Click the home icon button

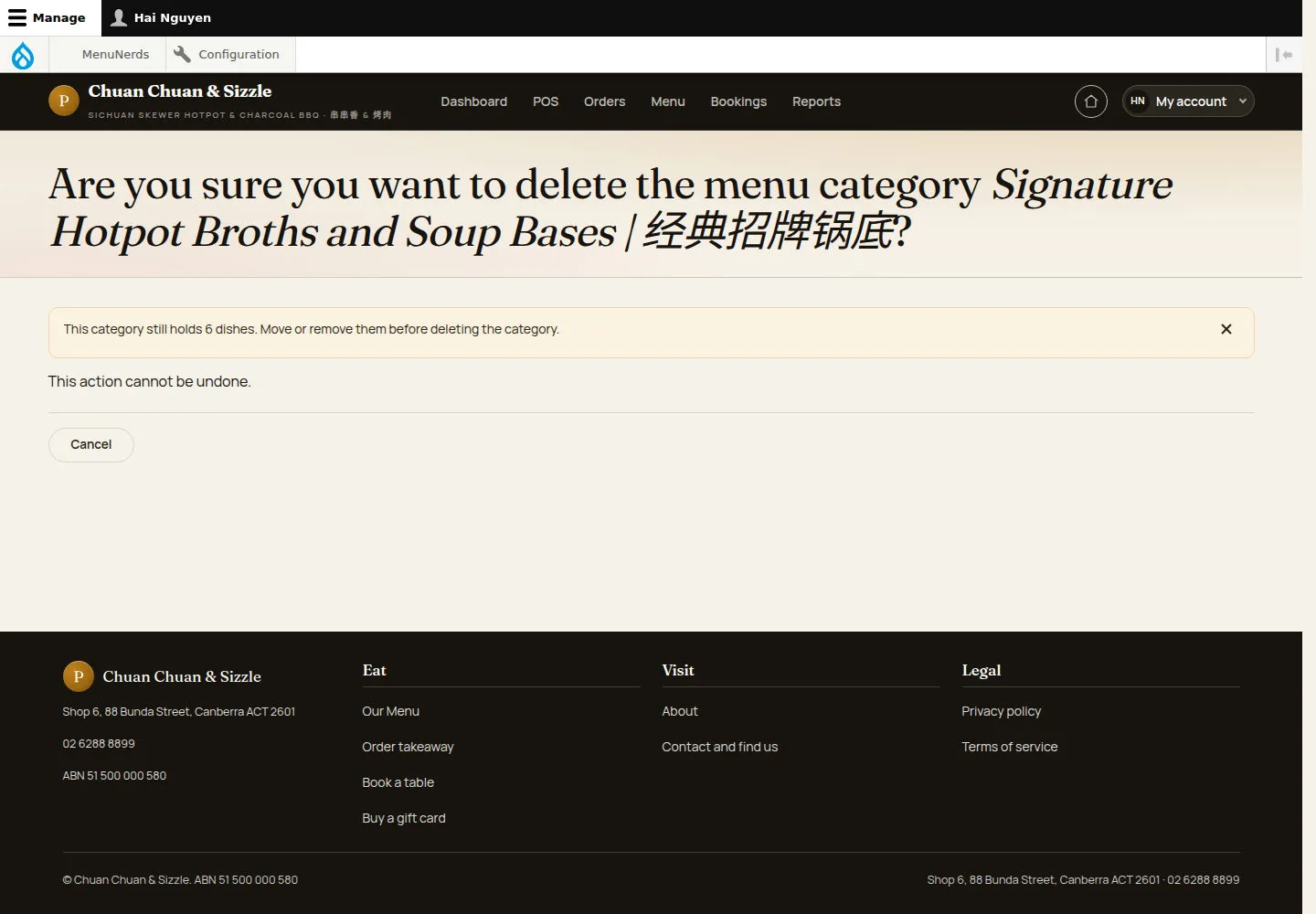1091,101
